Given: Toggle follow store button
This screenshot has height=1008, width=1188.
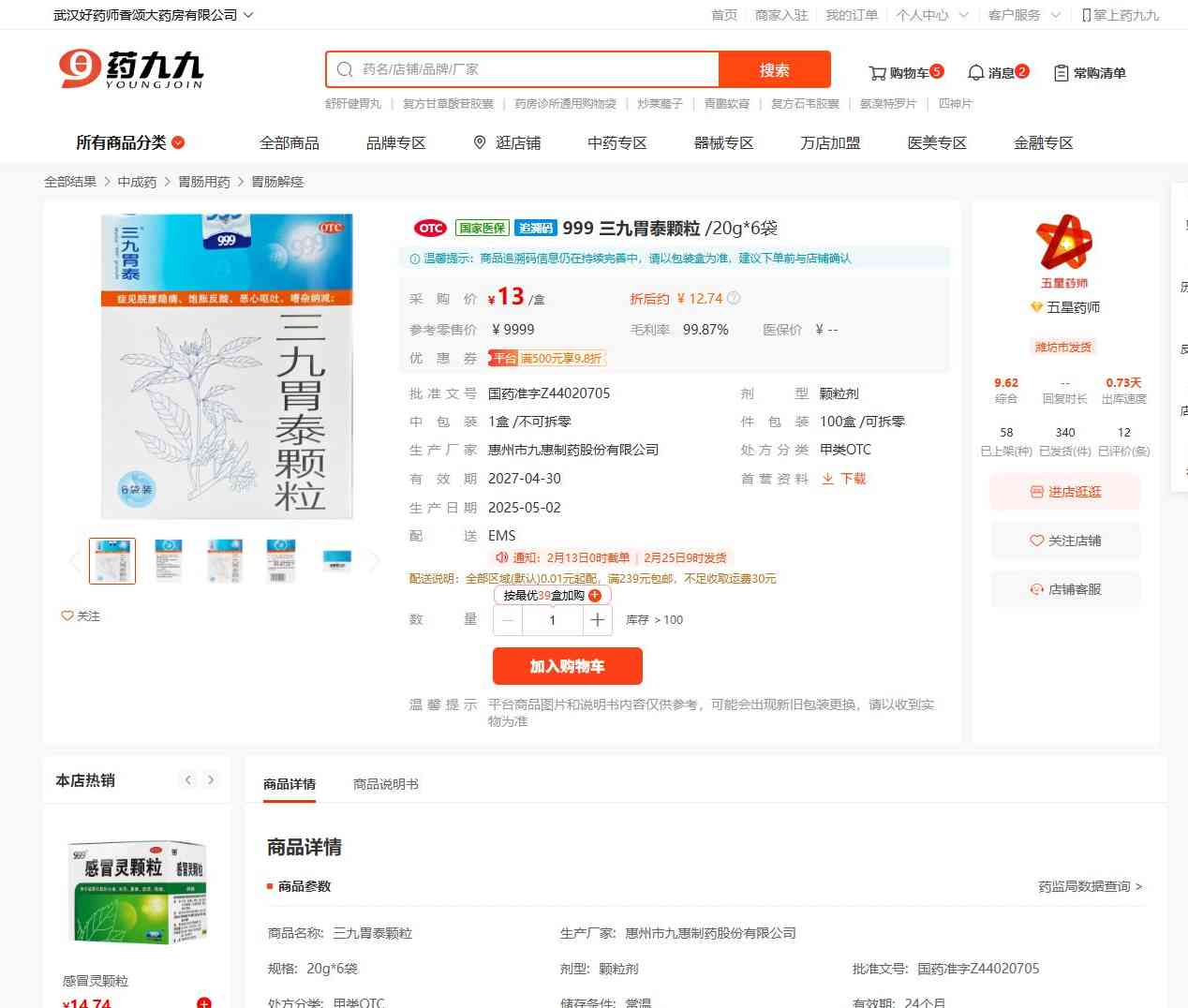Looking at the screenshot, I should pos(1065,541).
